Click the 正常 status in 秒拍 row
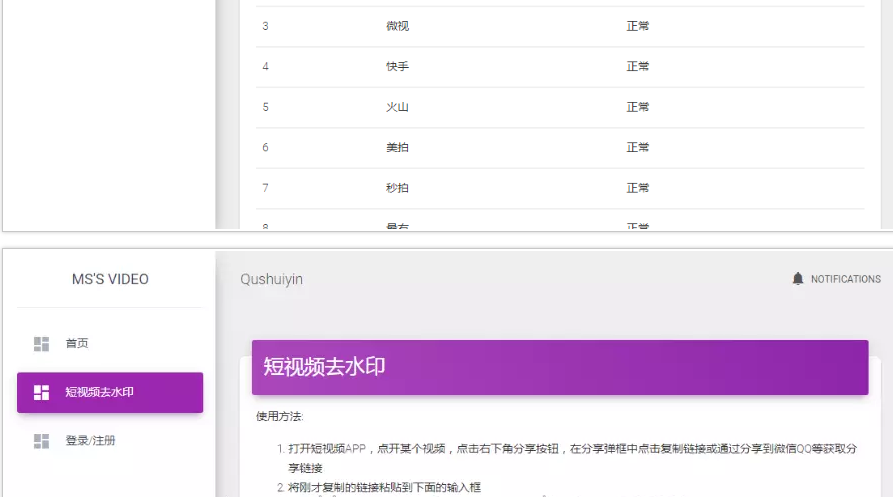This screenshot has height=497, width=893. [x=637, y=188]
